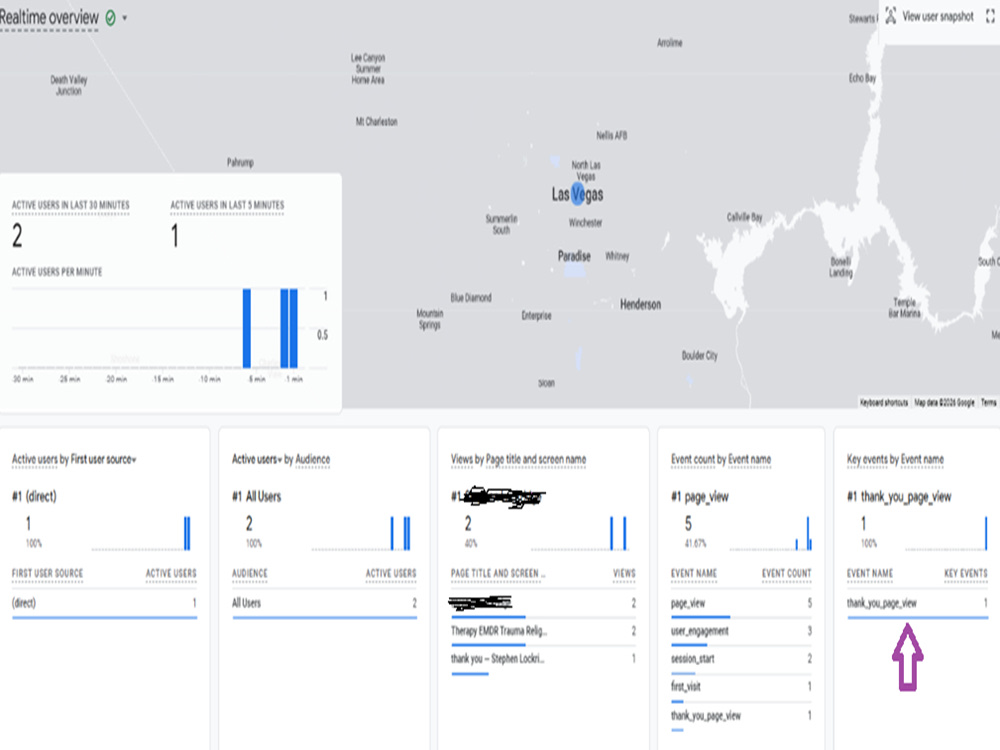
Task: Open the First user source dimension dropdown
Action: click(103, 459)
